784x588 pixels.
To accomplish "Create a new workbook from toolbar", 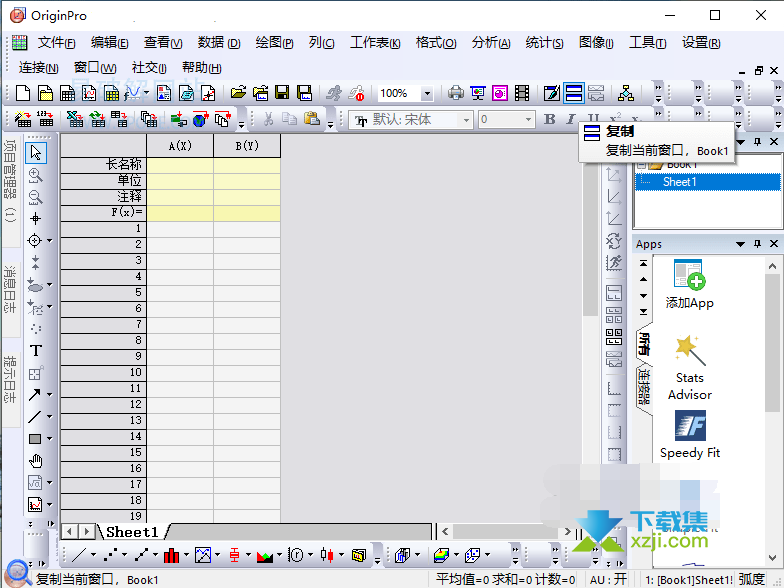I will [x=68, y=93].
